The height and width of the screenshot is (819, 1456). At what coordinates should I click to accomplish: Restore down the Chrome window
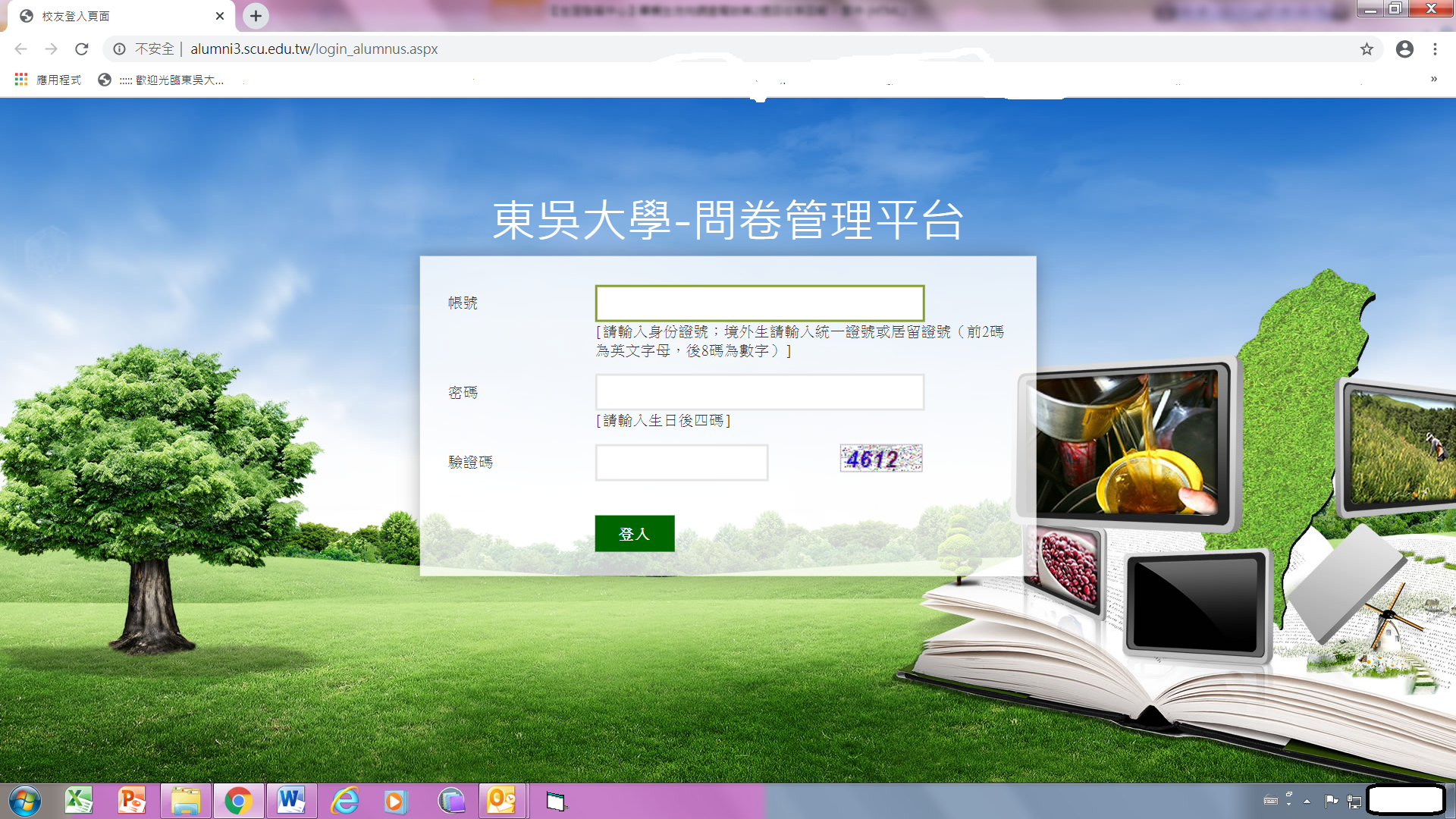tap(1395, 9)
